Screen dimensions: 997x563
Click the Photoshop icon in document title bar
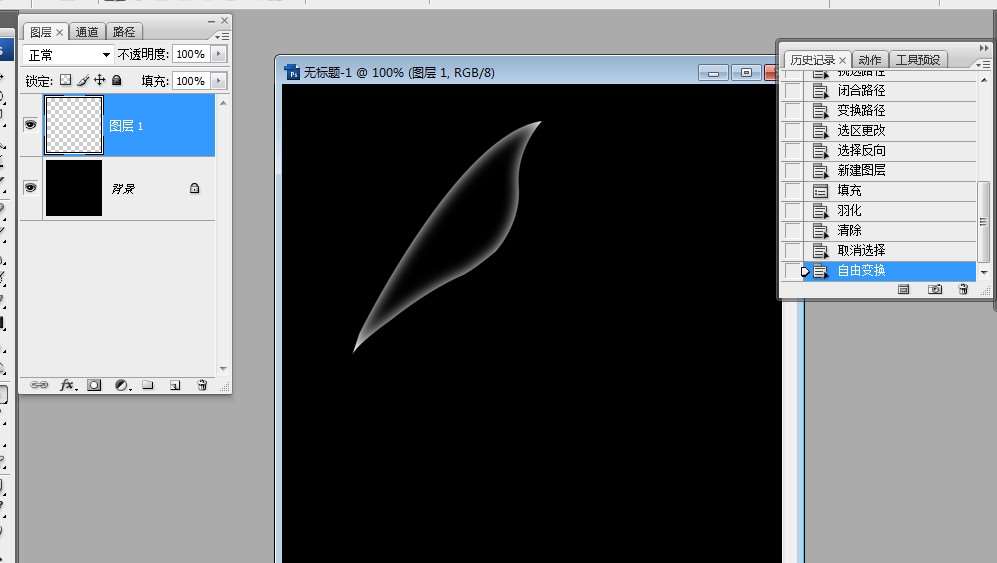(292, 73)
